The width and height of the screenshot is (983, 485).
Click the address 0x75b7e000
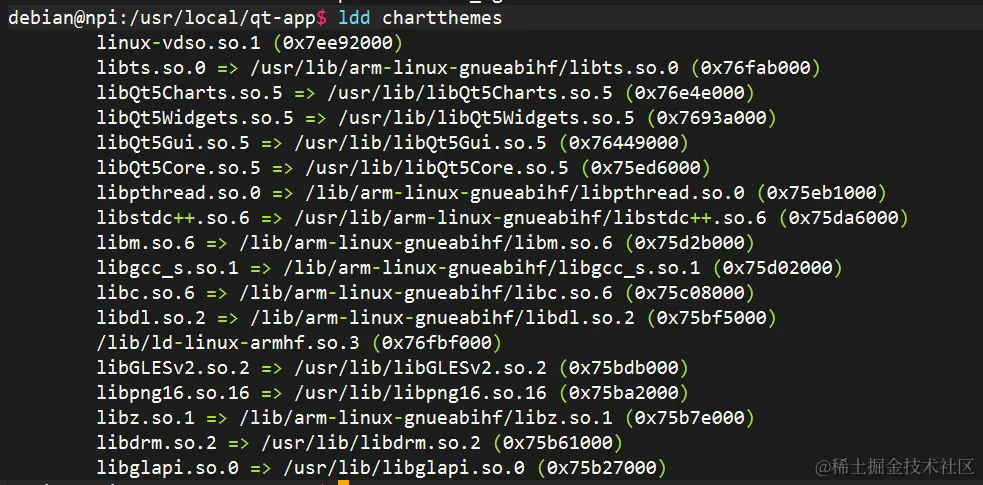click(690, 417)
